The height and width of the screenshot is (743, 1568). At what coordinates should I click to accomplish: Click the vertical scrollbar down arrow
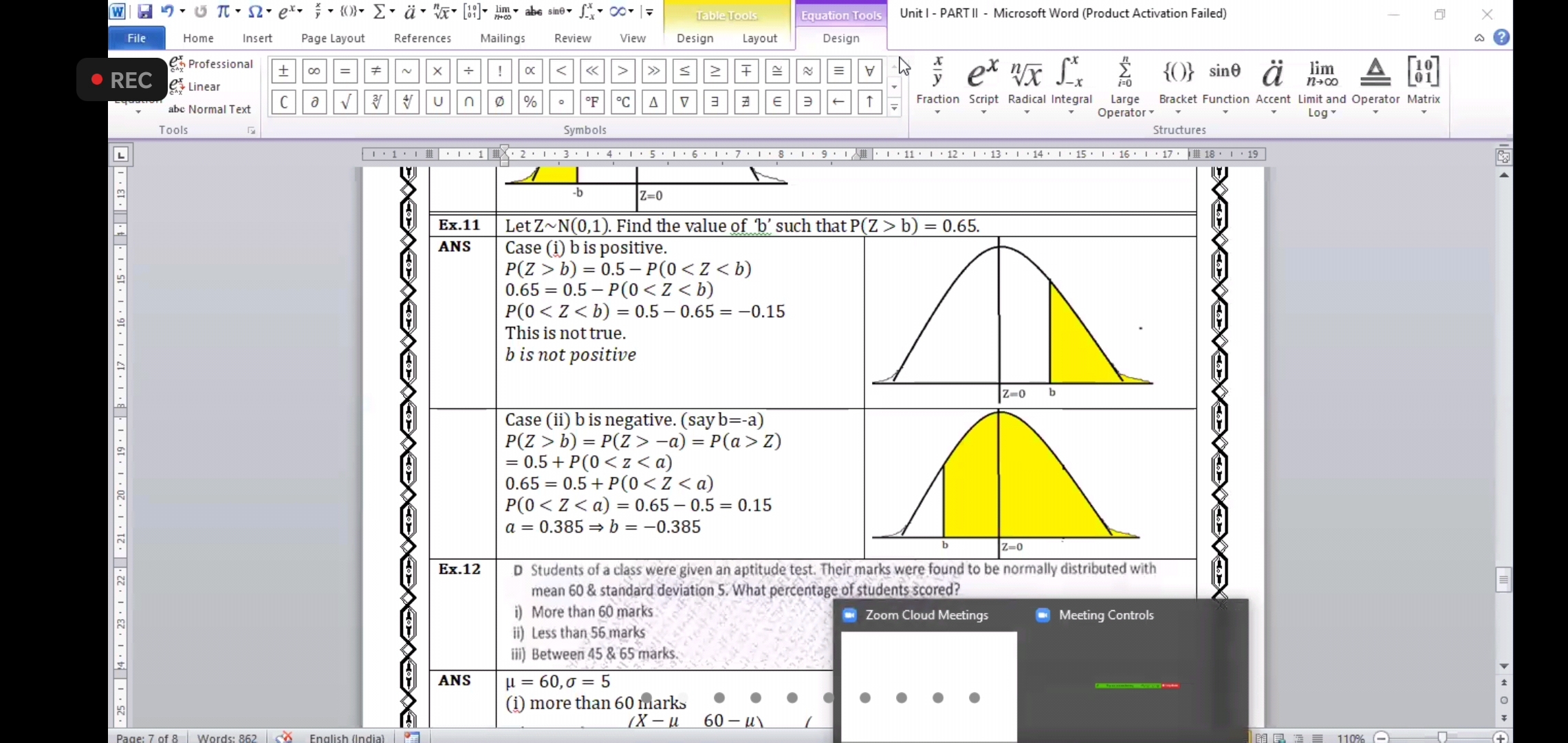pyautogui.click(x=1504, y=666)
